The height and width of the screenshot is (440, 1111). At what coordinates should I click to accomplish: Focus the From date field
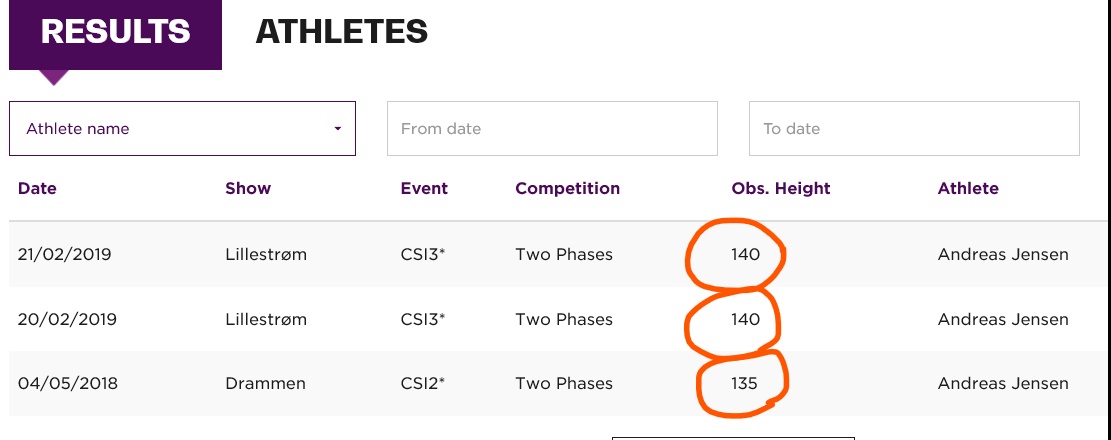(552, 128)
